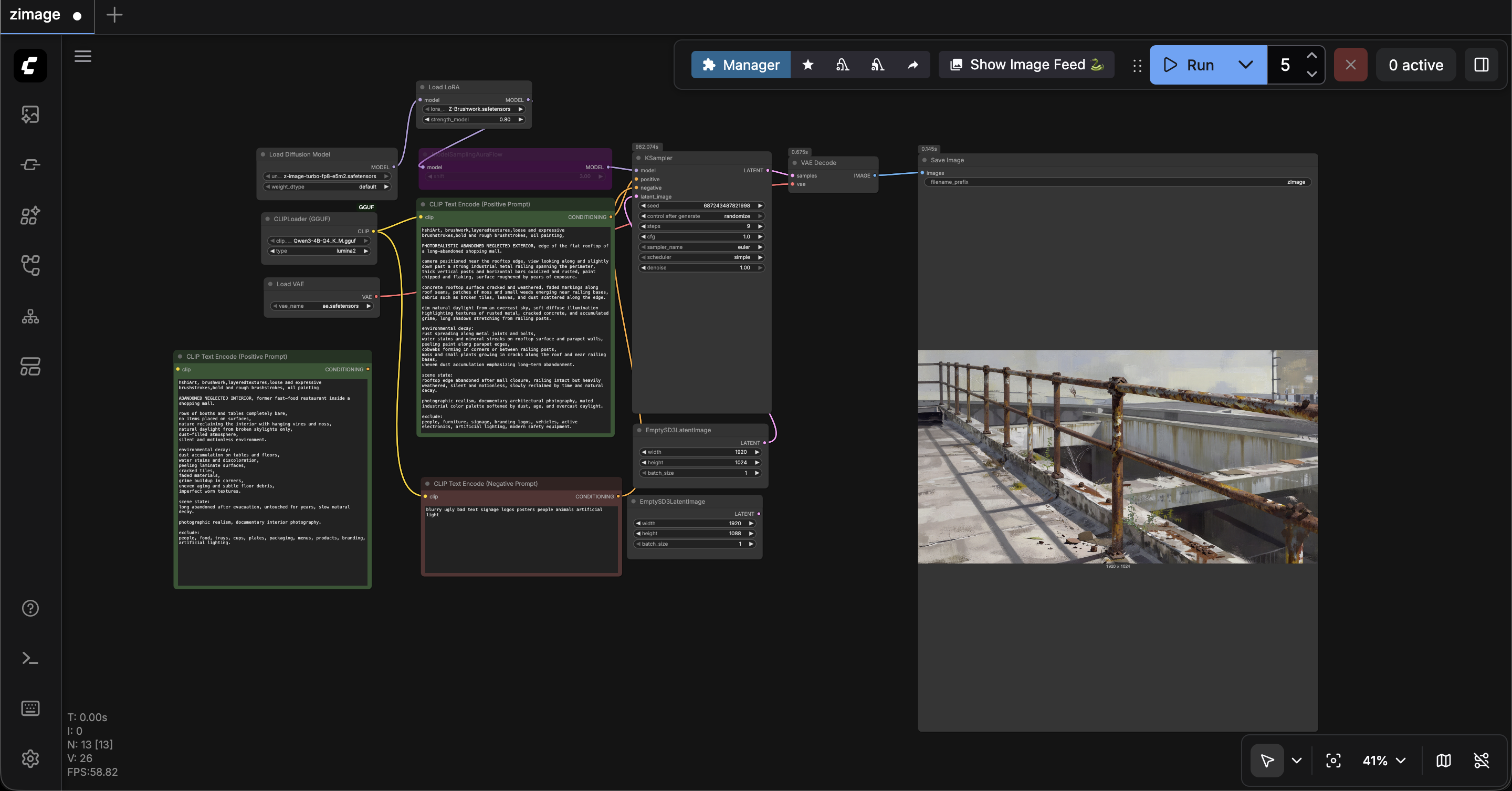Open the Assets panel in the sidebar
This screenshot has width=1512, height=791.
click(30, 114)
